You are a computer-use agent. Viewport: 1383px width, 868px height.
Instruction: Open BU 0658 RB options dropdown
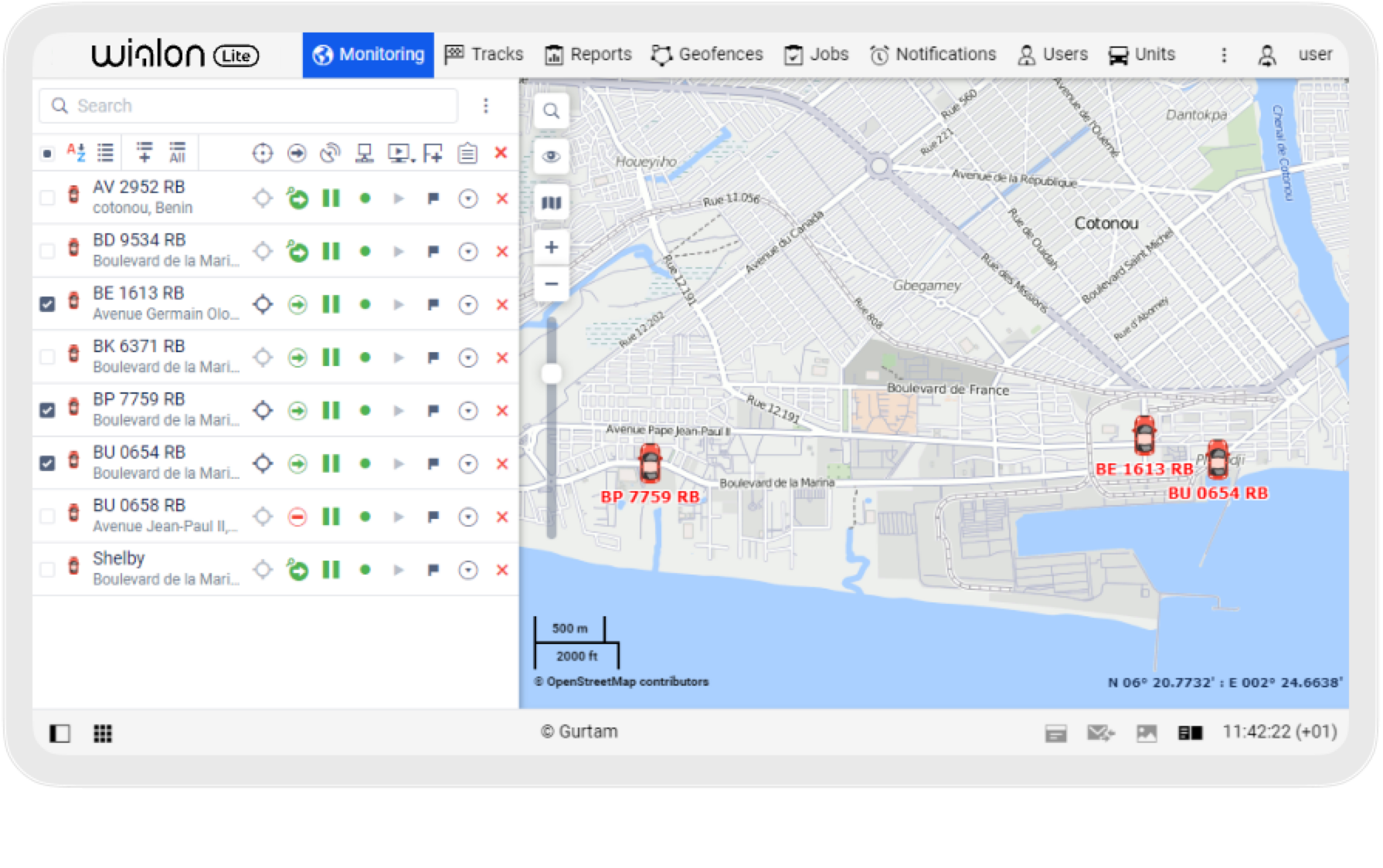pos(468,517)
